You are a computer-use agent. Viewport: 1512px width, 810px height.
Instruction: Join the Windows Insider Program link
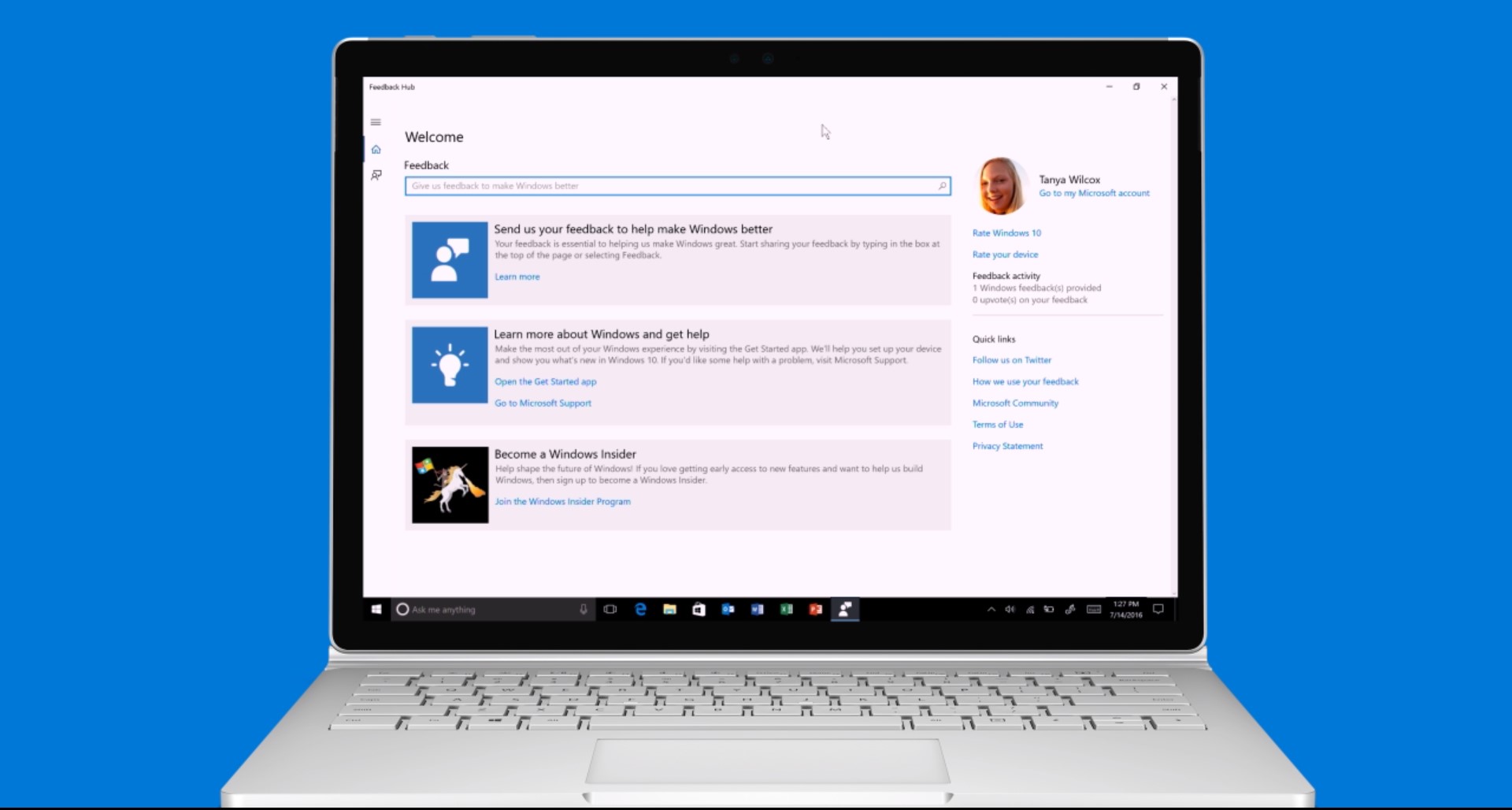(562, 501)
